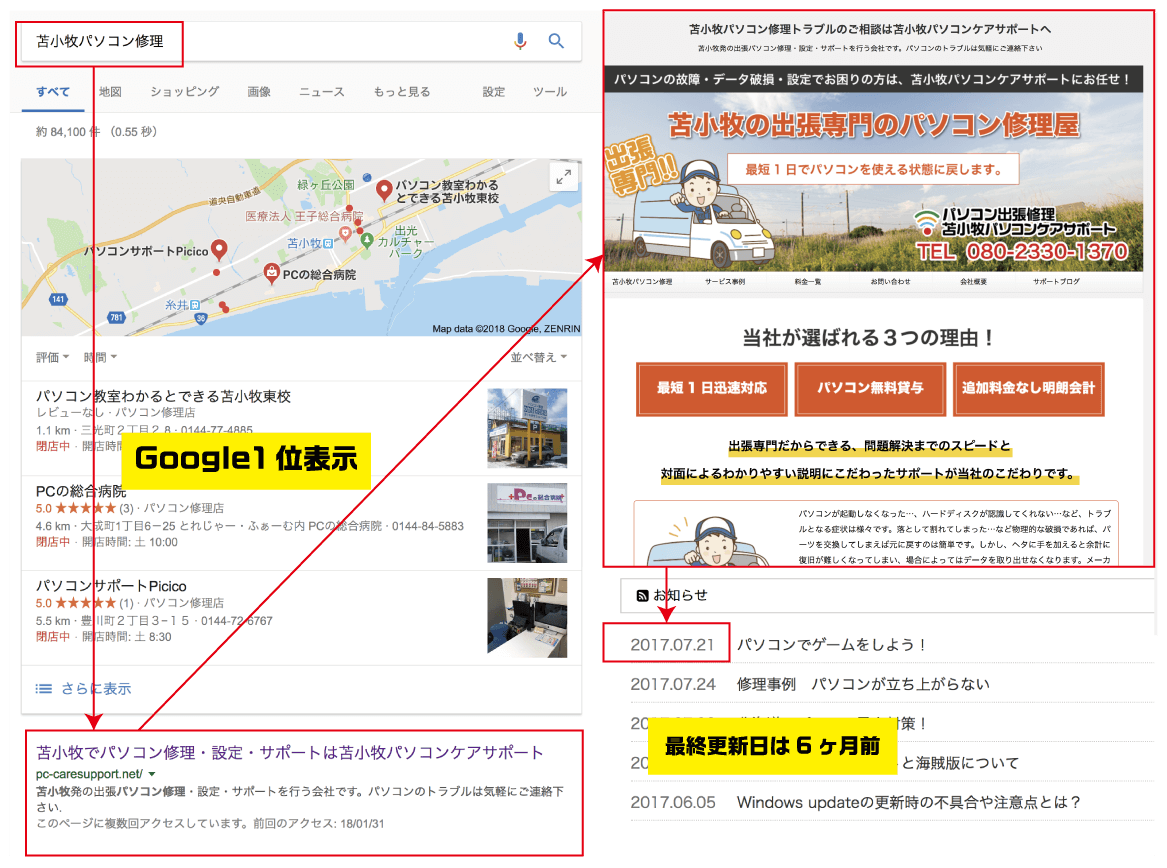Click the さらに表示 more results link
1167x868 pixels.
pos(96,689)
